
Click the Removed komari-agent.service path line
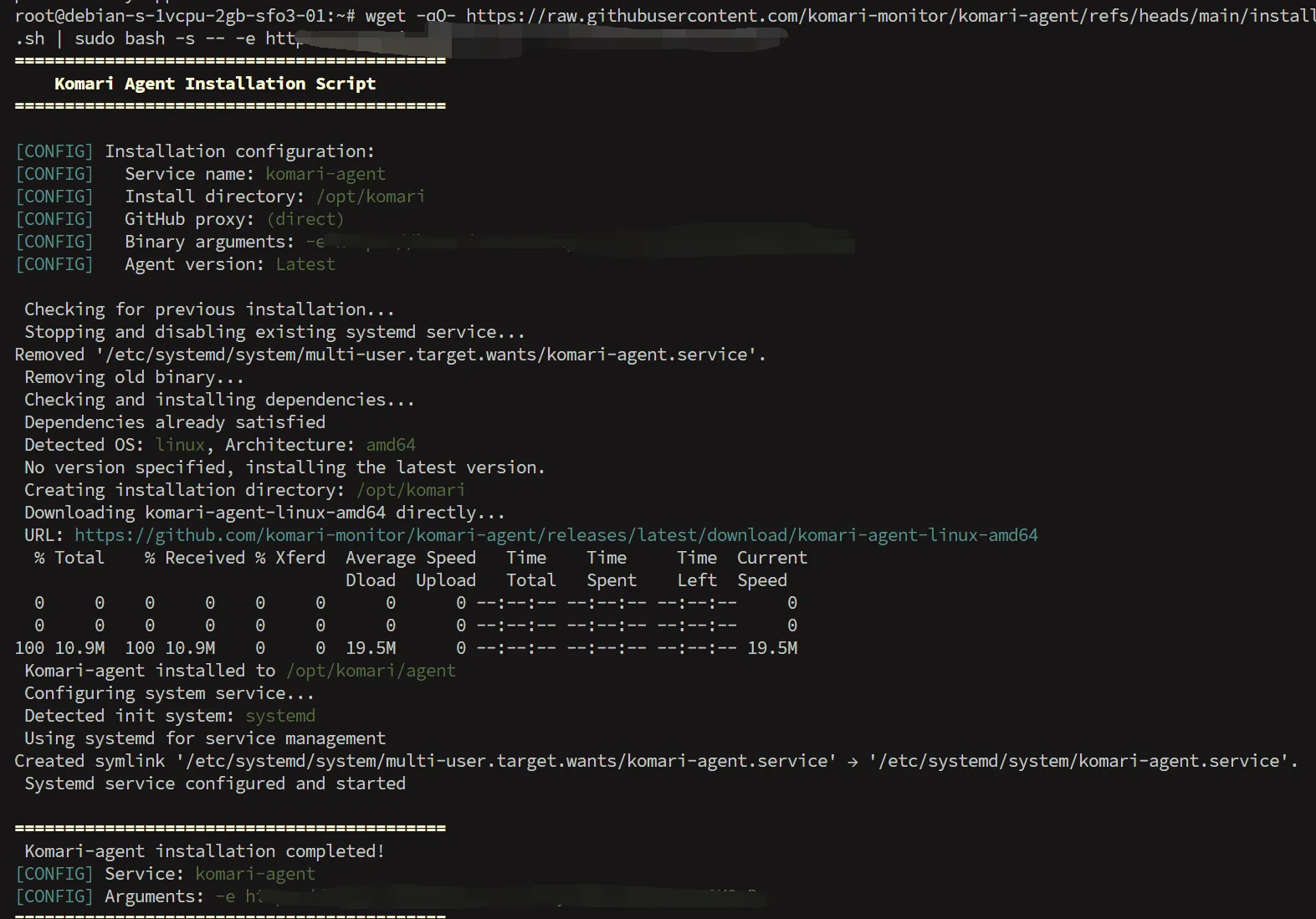390,355
